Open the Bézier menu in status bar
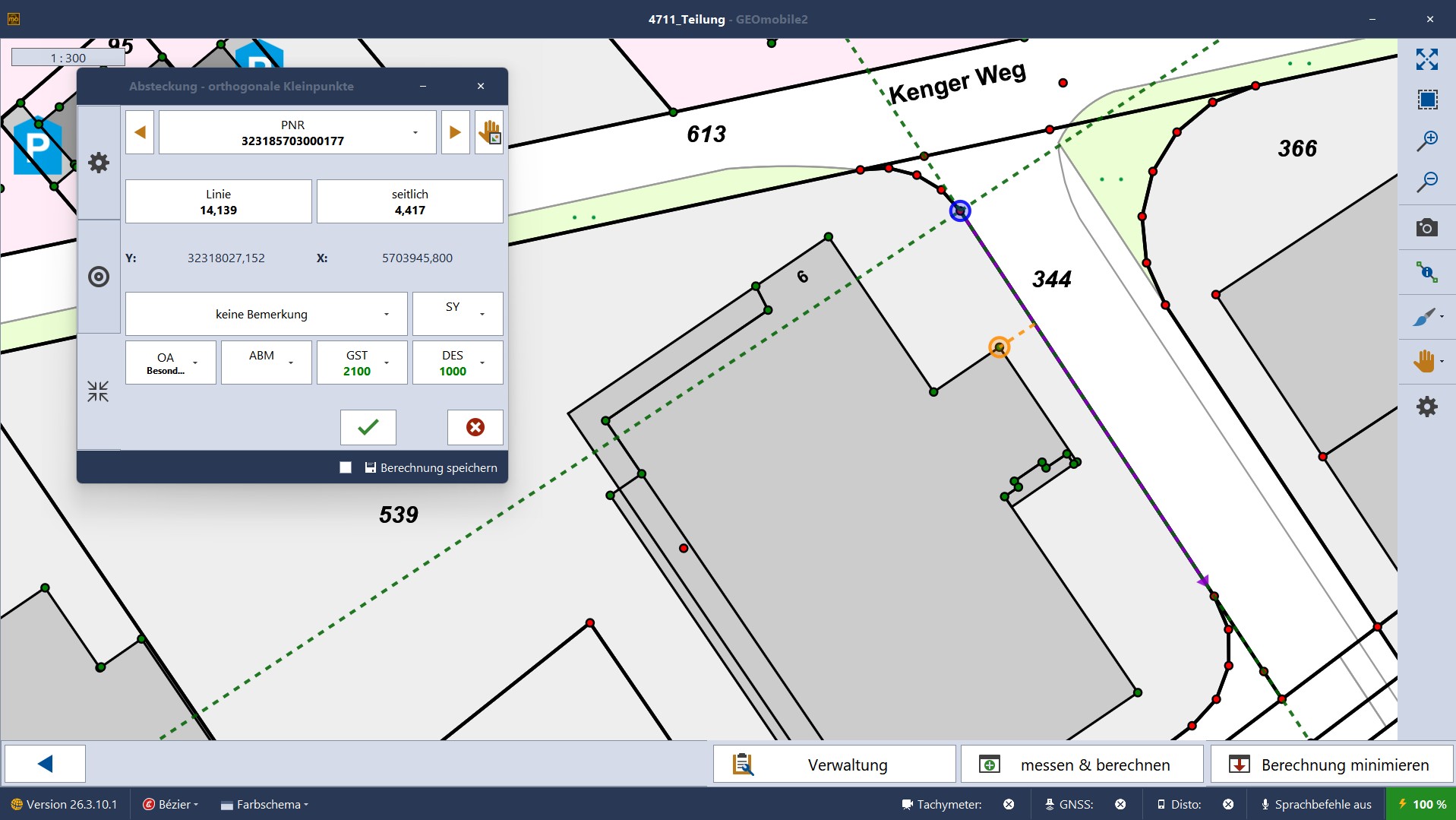Image resolution: width=1456 pixels, height=820 pixels. 172,804
